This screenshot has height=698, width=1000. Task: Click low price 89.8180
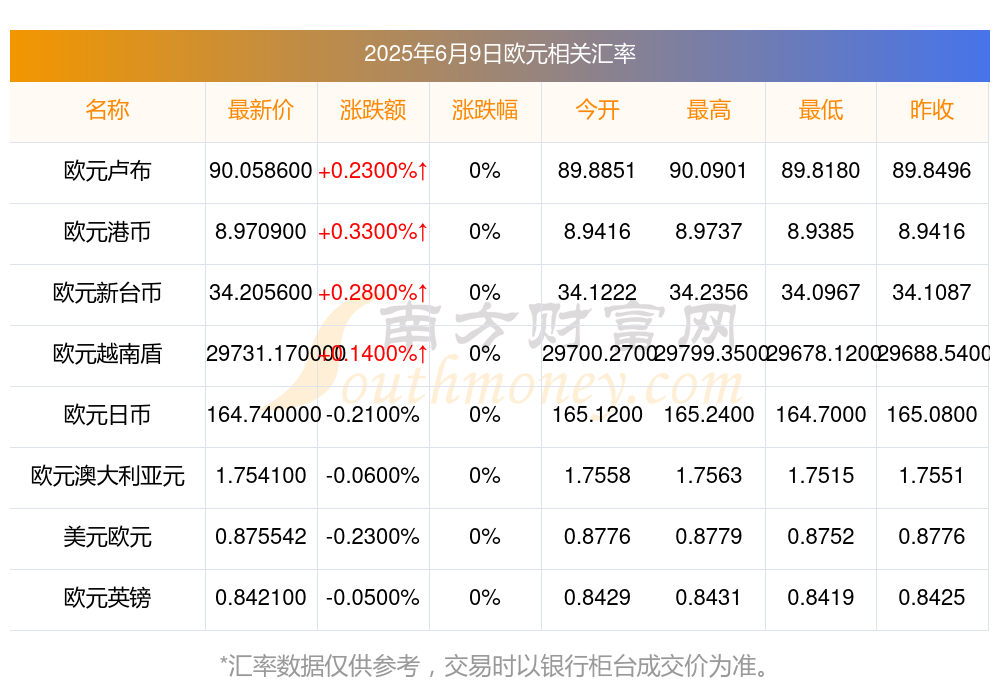point(821,170)
